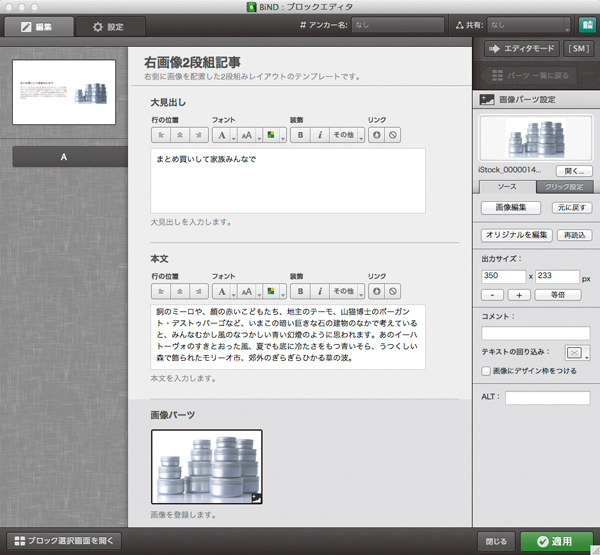This screenshot has height=555, width=600.
Task: Open font color picker in 本文 toolbar
Action: pos(271,291)
